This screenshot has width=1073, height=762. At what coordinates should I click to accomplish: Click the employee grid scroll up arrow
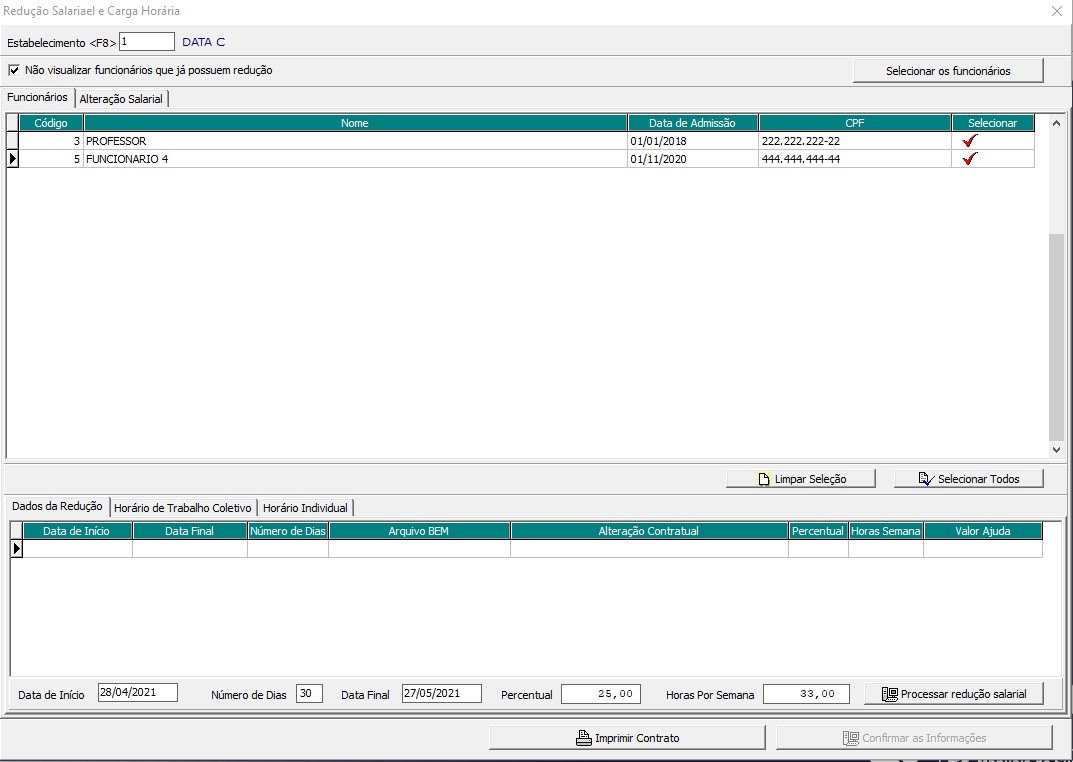coord(1056,124)
